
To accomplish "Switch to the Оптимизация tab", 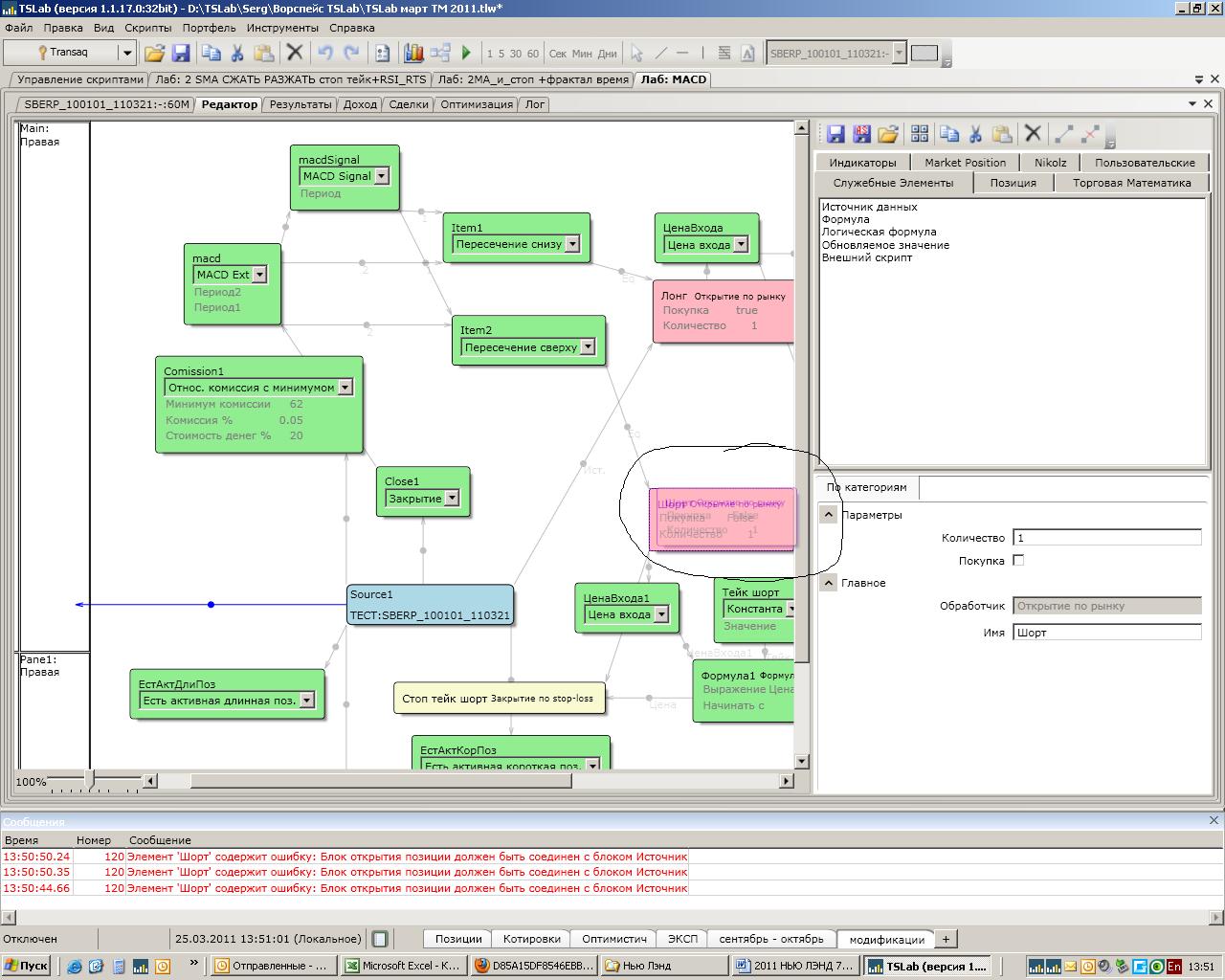I will 476,104.
